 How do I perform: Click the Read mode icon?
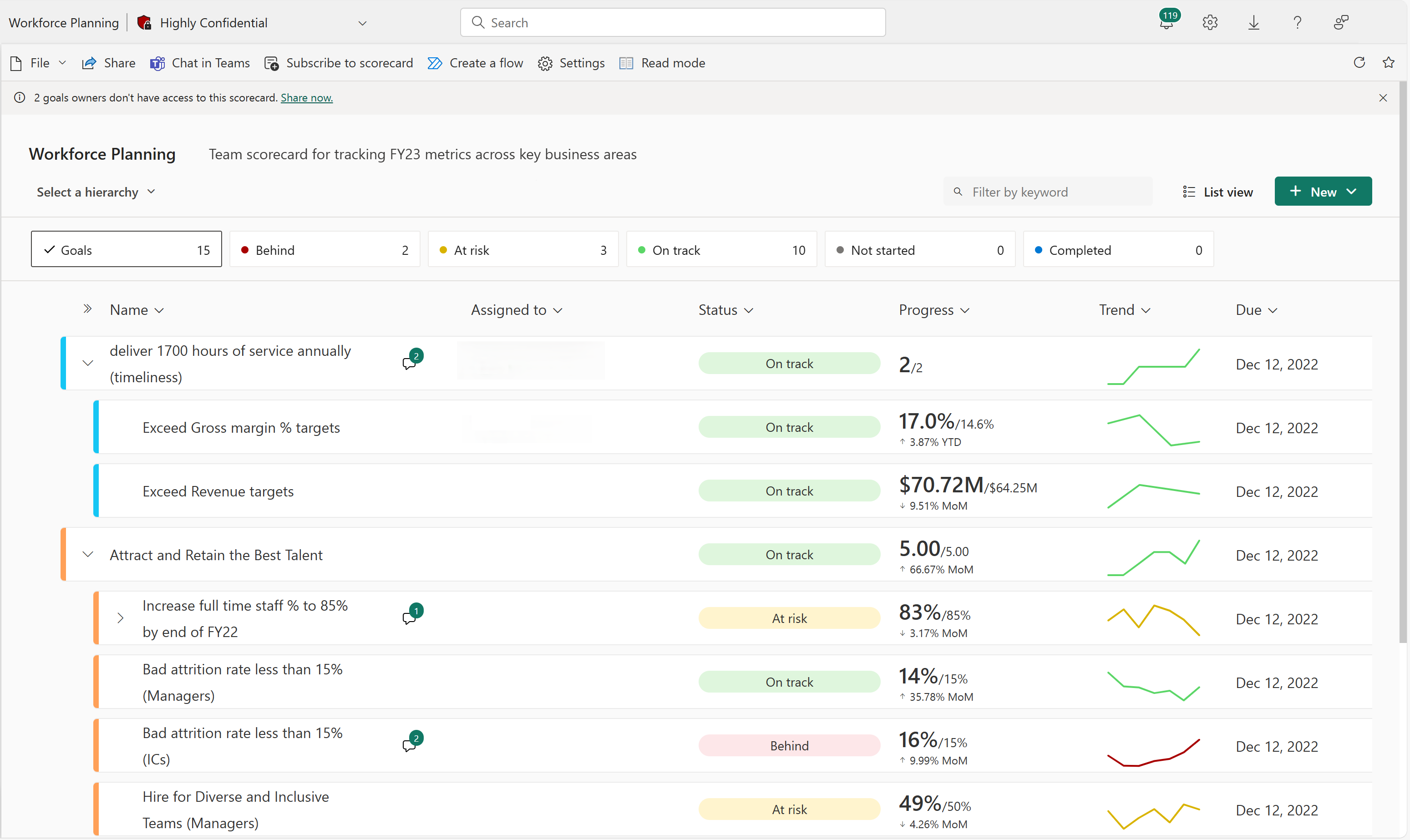(626, 62)
